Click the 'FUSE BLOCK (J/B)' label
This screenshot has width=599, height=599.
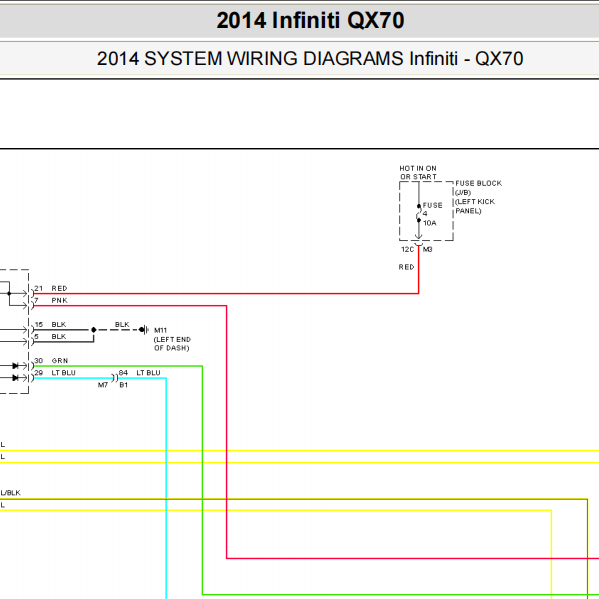tap(478, 188)
